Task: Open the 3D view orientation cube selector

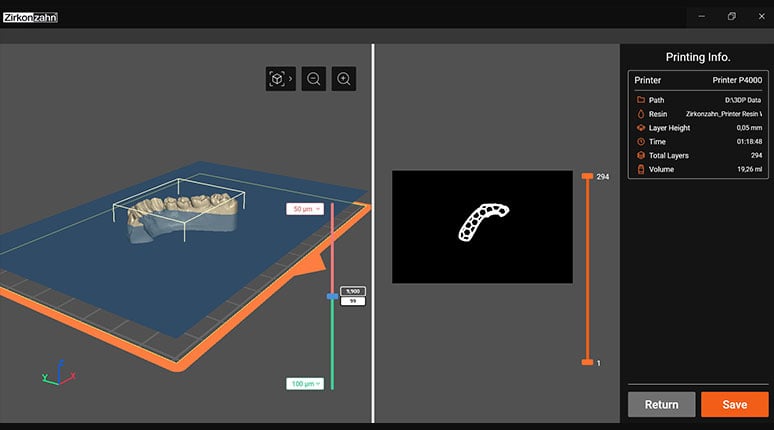Action: pos(280,78)
